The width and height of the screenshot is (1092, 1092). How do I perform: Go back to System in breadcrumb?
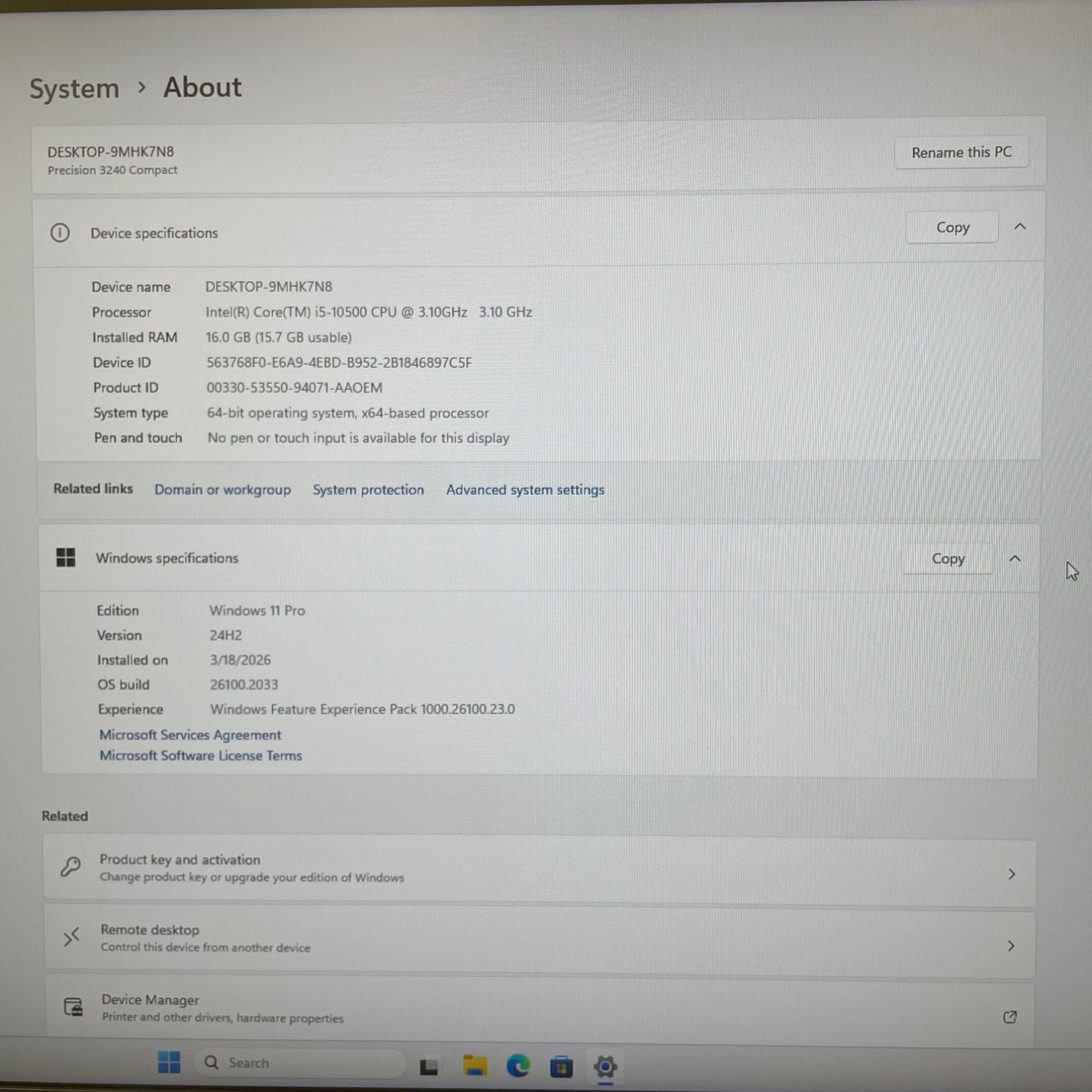pyautogui.click(x=74, y=89)
